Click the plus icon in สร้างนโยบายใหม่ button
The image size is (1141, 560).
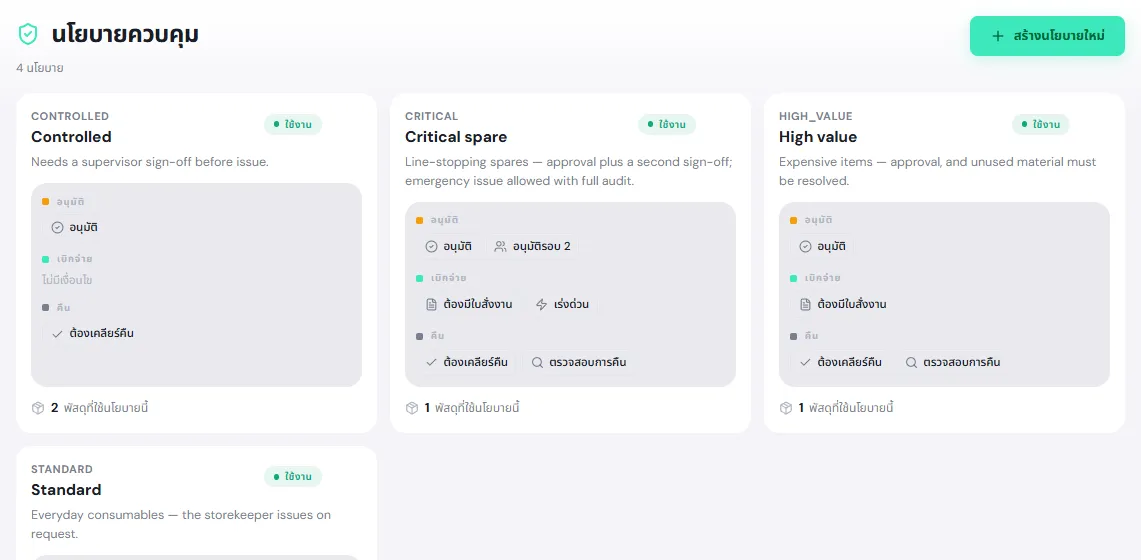tap(998, 36)
